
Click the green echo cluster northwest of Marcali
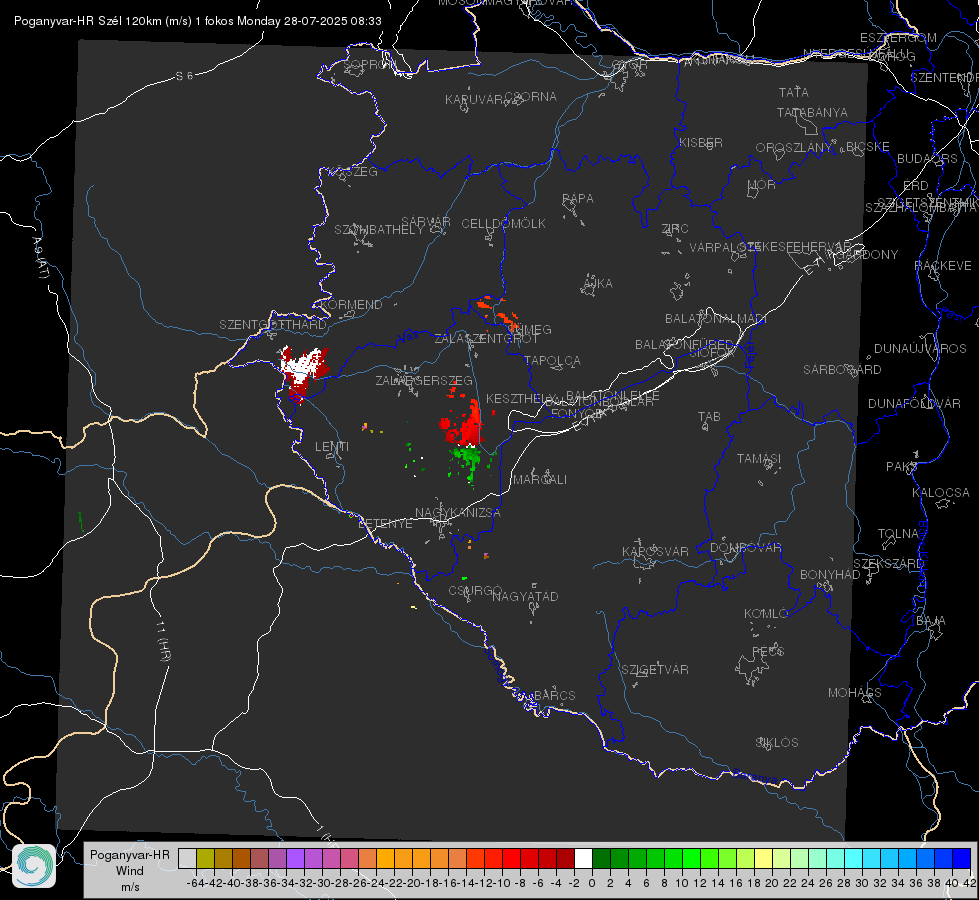click(x=467, y=460)
